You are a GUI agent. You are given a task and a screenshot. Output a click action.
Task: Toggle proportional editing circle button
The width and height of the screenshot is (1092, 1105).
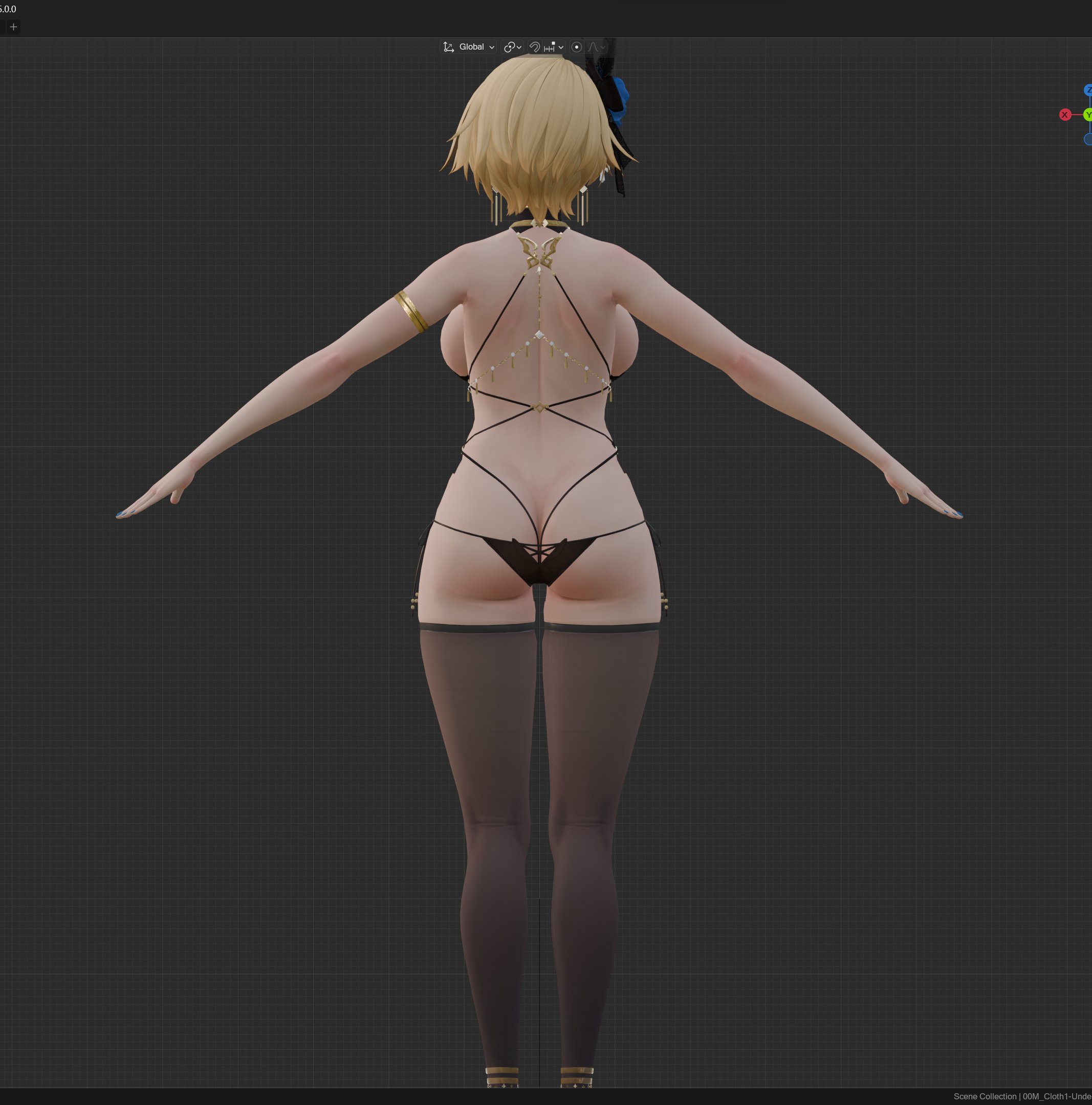coord(577,47)
